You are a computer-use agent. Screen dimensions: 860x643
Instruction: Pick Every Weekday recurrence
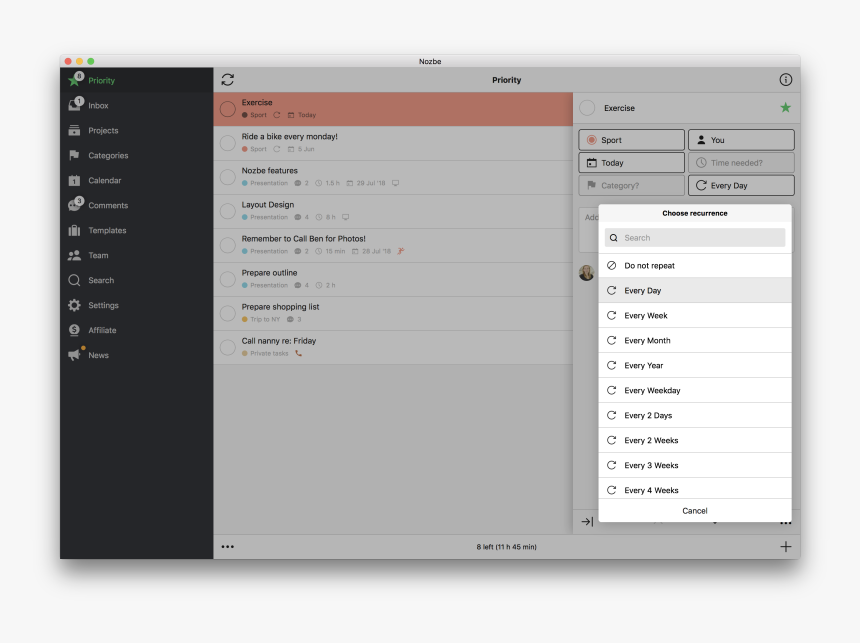click(x=695, y=390)
